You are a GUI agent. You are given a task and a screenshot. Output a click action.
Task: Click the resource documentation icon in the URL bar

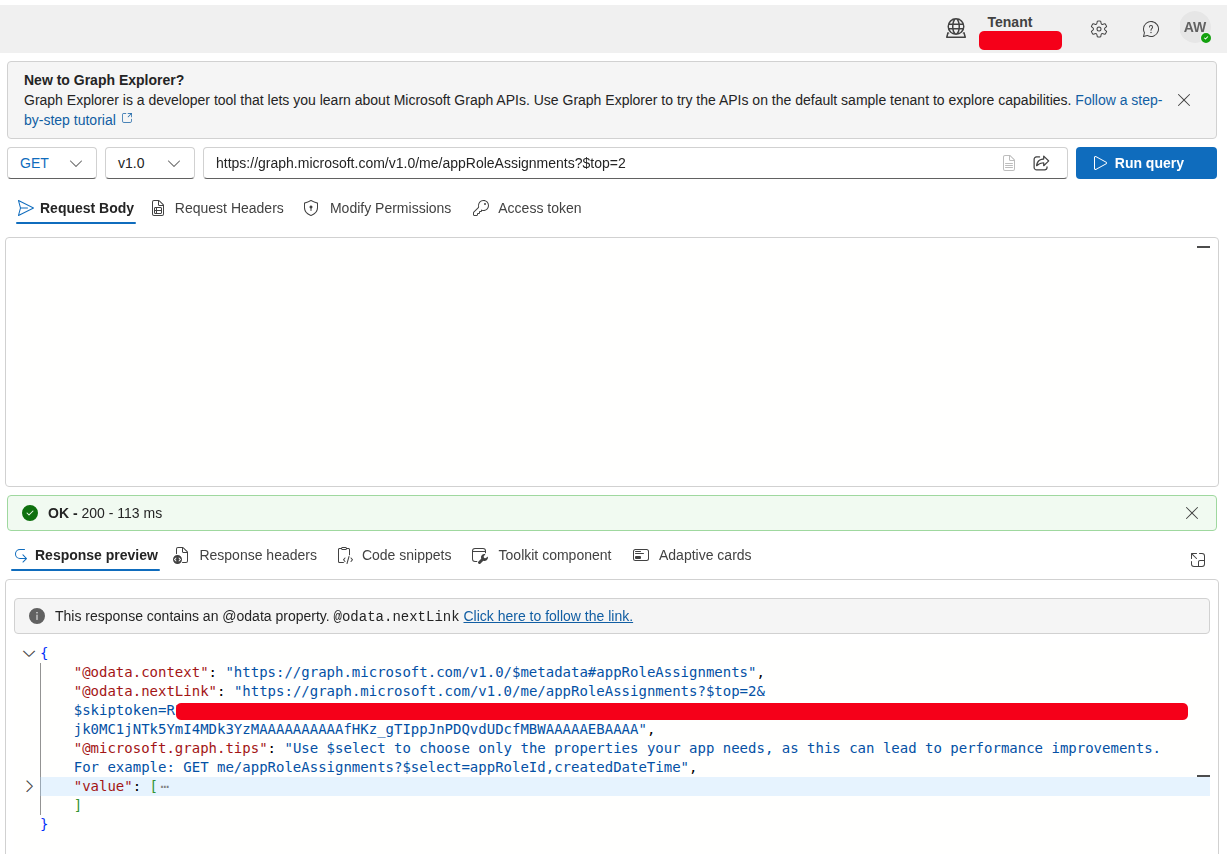(1009, 163)
